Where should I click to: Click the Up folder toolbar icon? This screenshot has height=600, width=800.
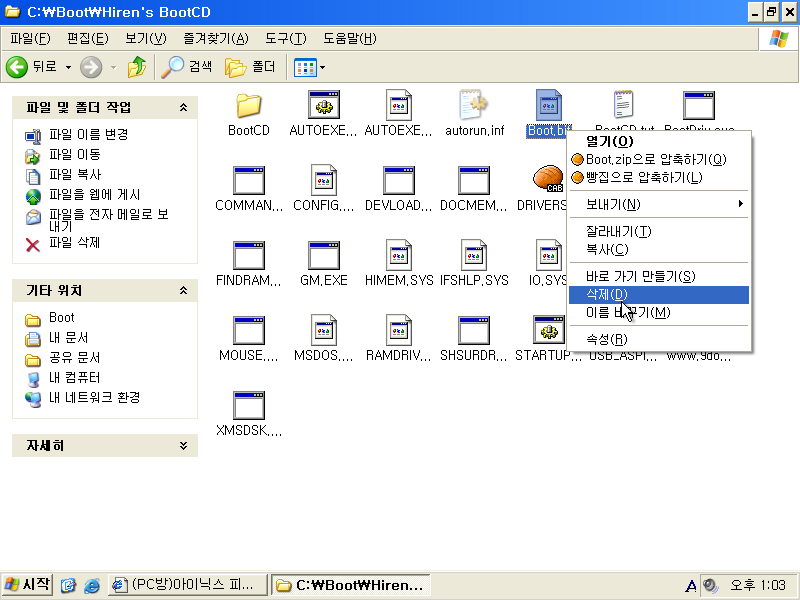coord(137,67)
